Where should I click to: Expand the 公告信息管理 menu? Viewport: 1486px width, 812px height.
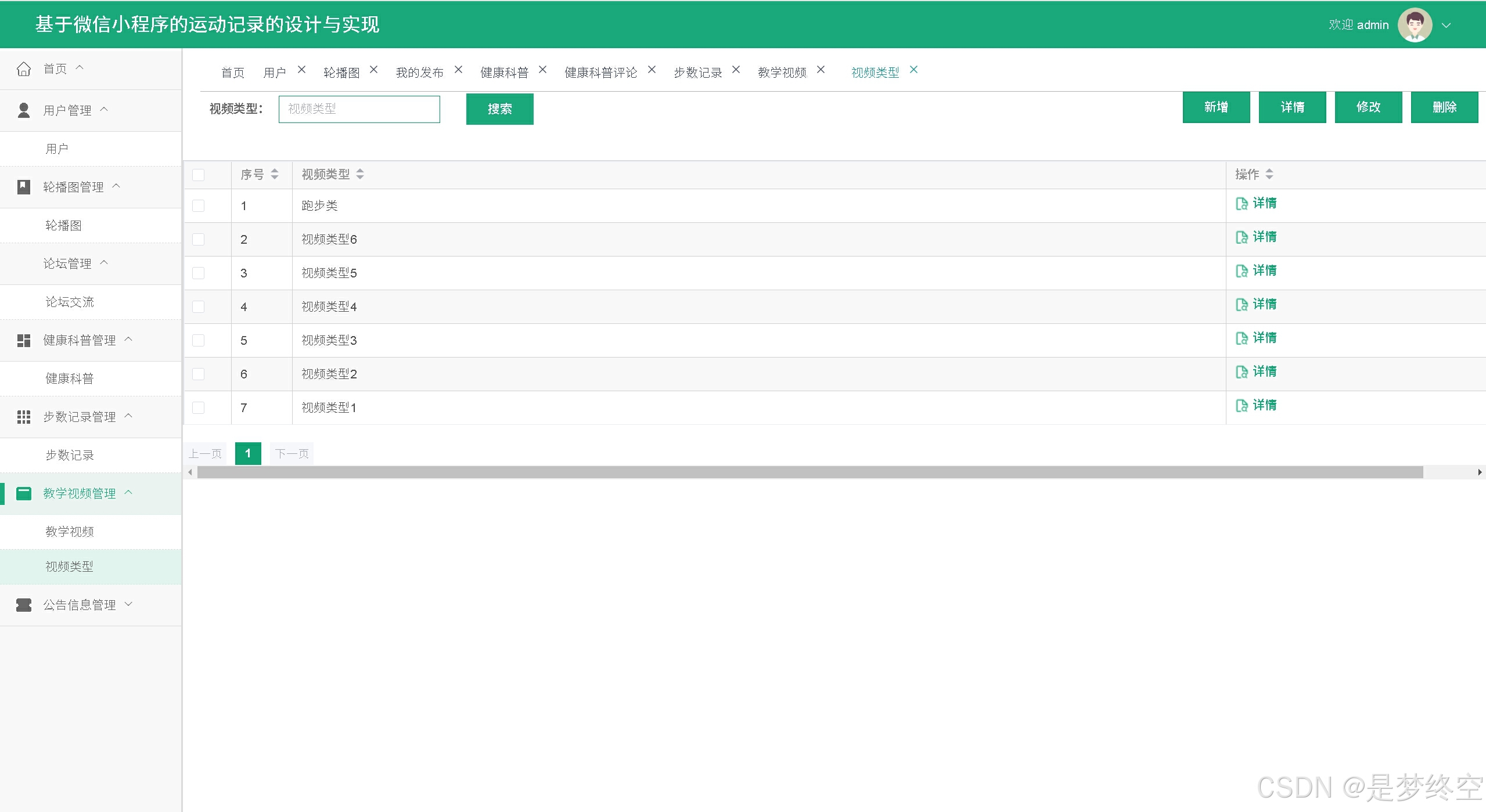(80, 605)
